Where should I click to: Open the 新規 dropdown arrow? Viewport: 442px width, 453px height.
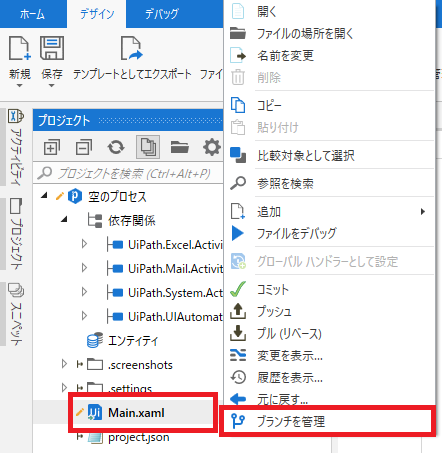pyautogui.click(x=20, y=86)
